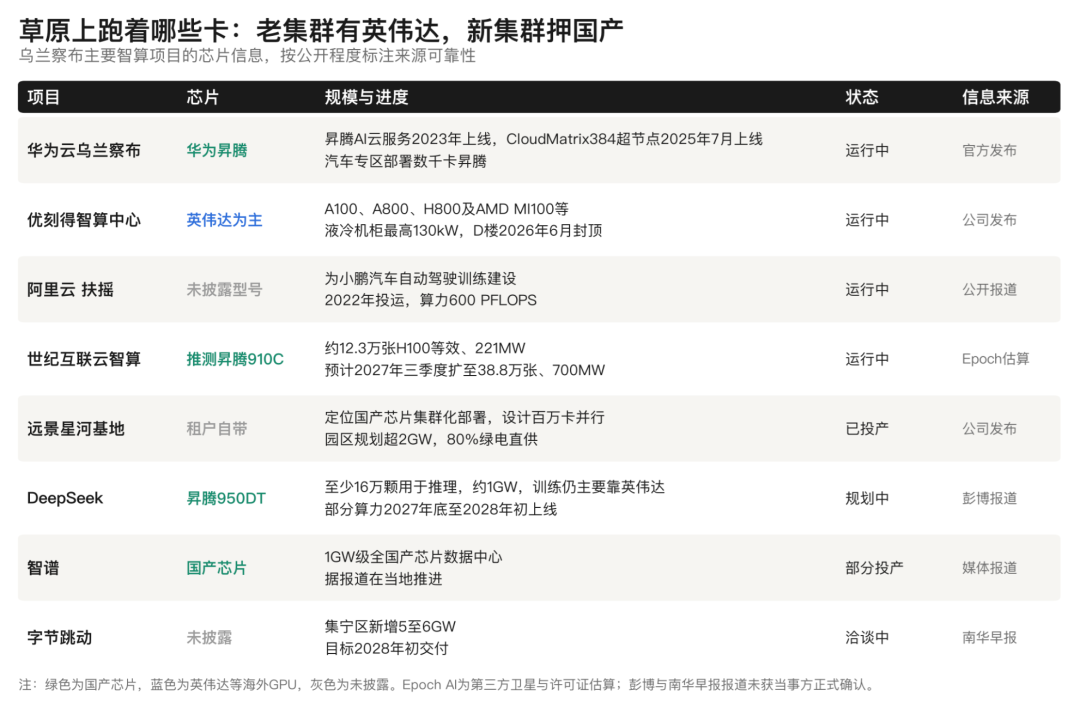Click the 预计2027年三季度扩至38.8万张 line
The image size is (1080, 702).
[465, 370]
